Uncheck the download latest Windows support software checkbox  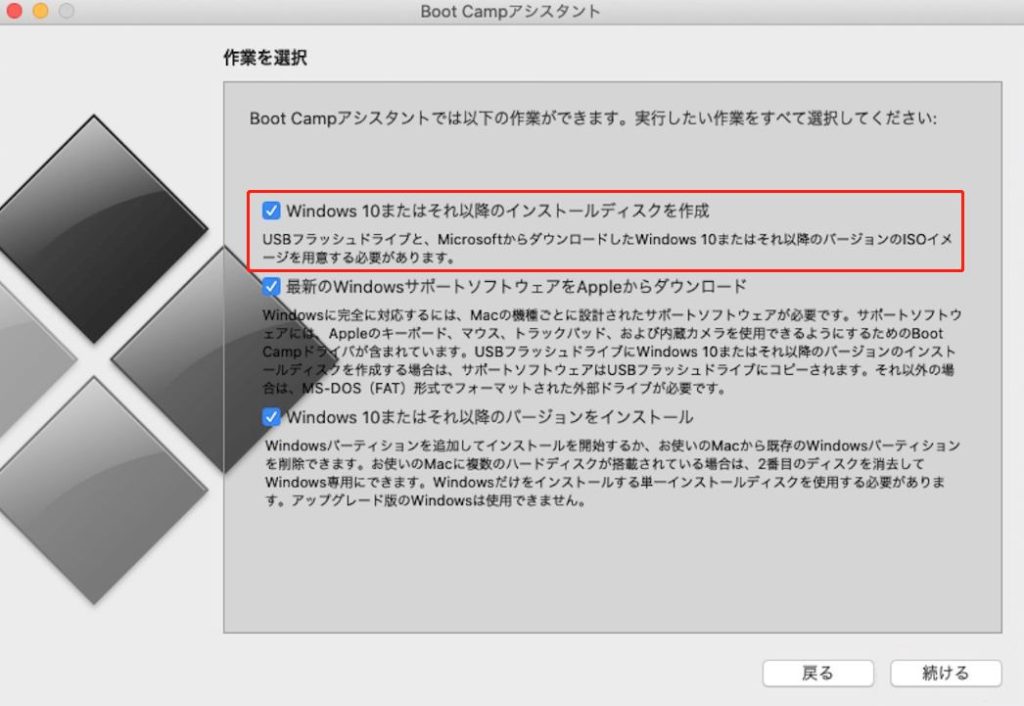271,287
